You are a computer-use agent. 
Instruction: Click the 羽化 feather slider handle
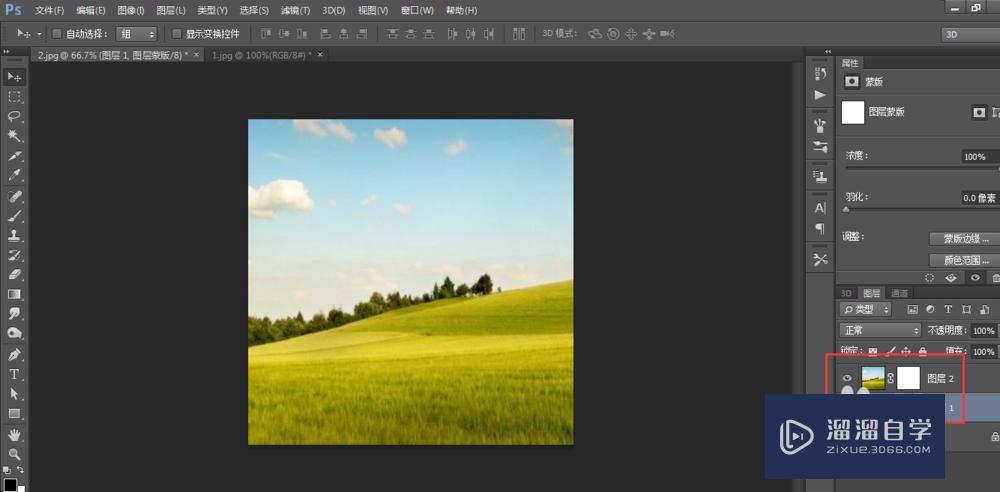coord(846,209)
